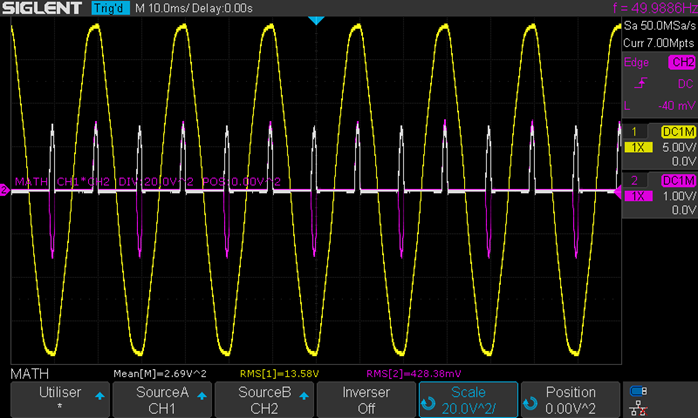This screenshot has width=699, height=419.
Task: Click the MATH CH1*CH2 trace label
Action: pos(148,182)
